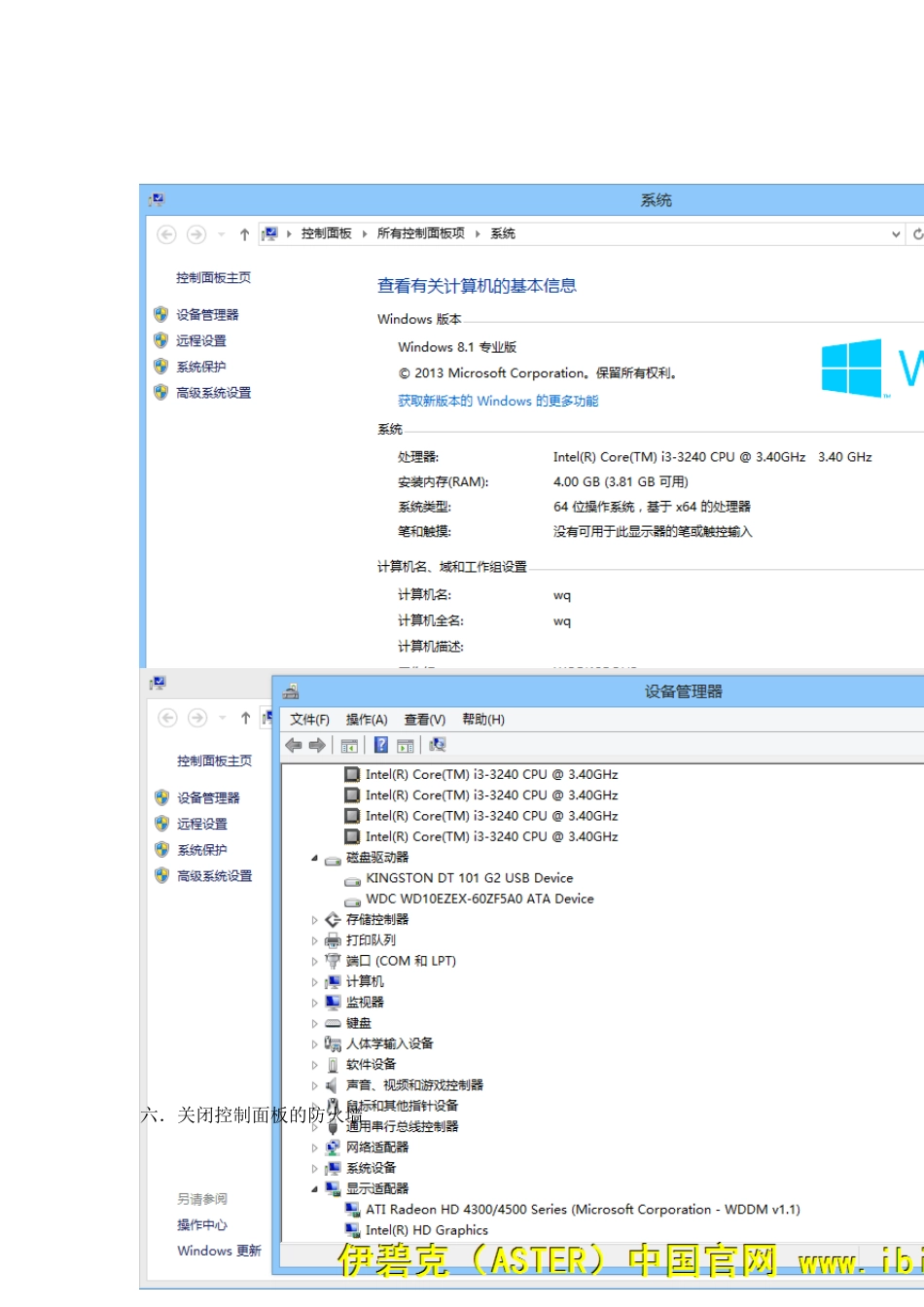Select the 键盘 keyboard icon
This screenshot has height=1307, width=924.
(333, 1023)
